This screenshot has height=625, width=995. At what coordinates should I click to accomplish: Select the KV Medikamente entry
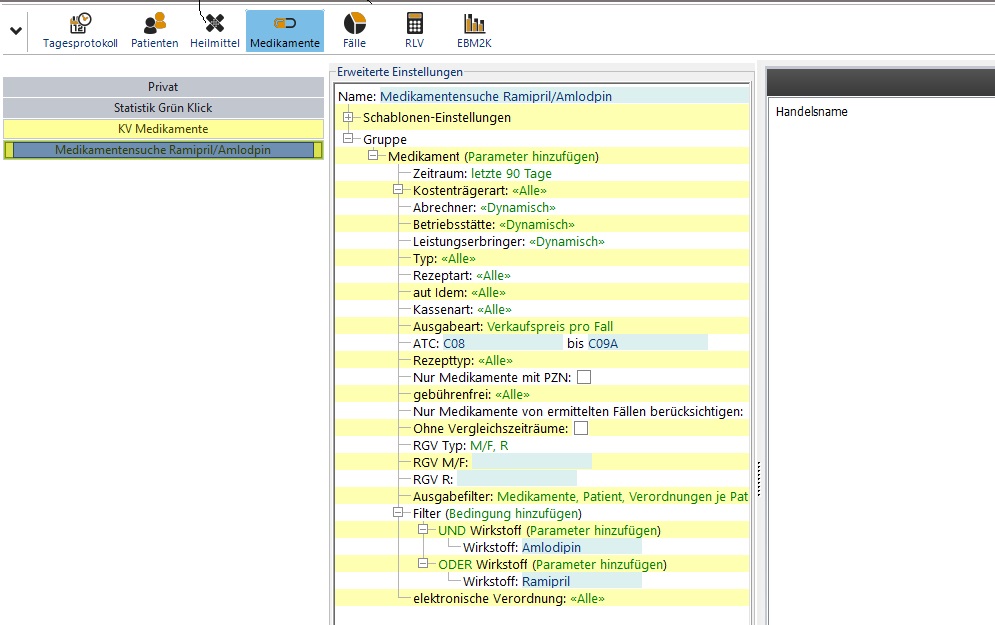(x=163, y=129)
